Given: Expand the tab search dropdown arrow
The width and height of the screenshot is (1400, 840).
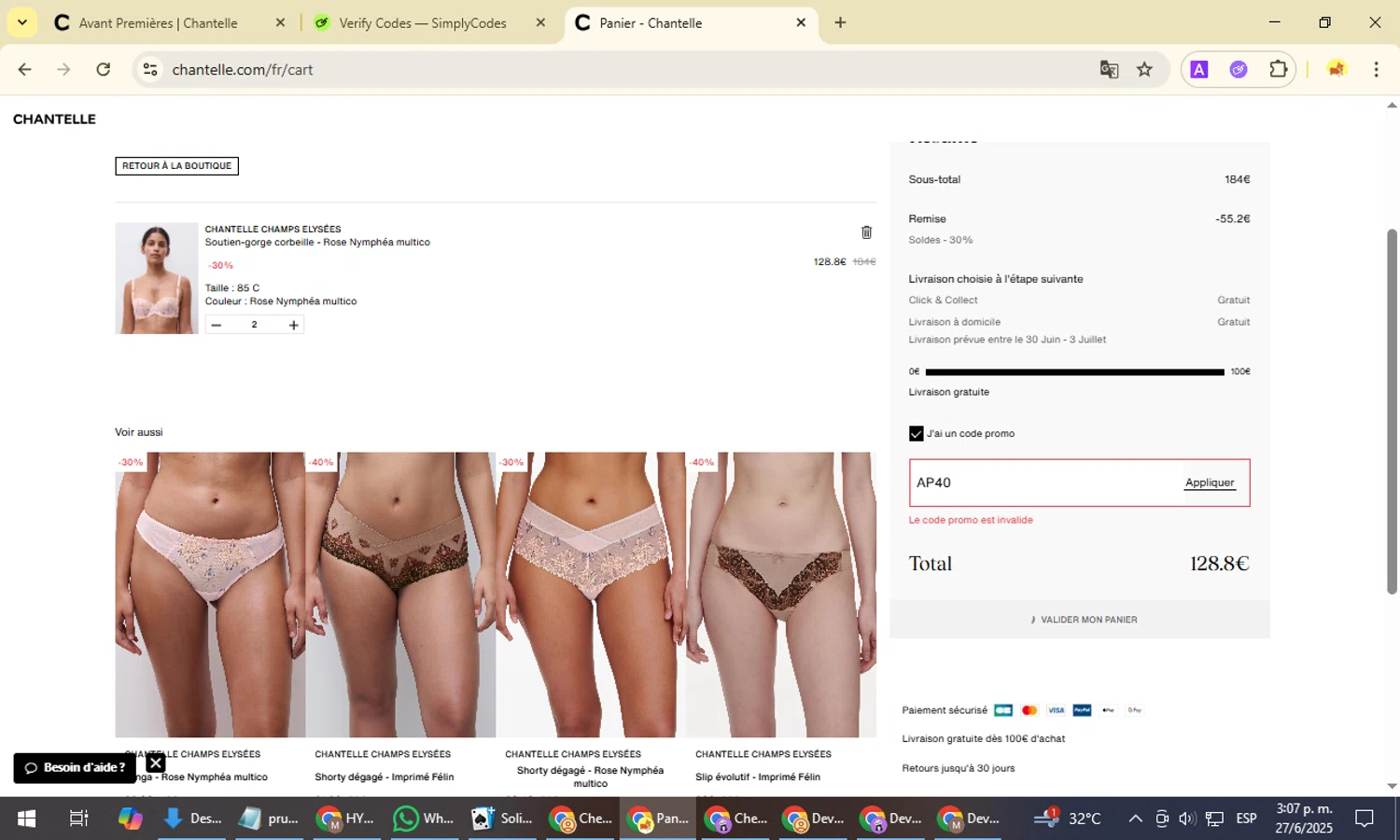Looking at the screenshot, I should 22,22.
